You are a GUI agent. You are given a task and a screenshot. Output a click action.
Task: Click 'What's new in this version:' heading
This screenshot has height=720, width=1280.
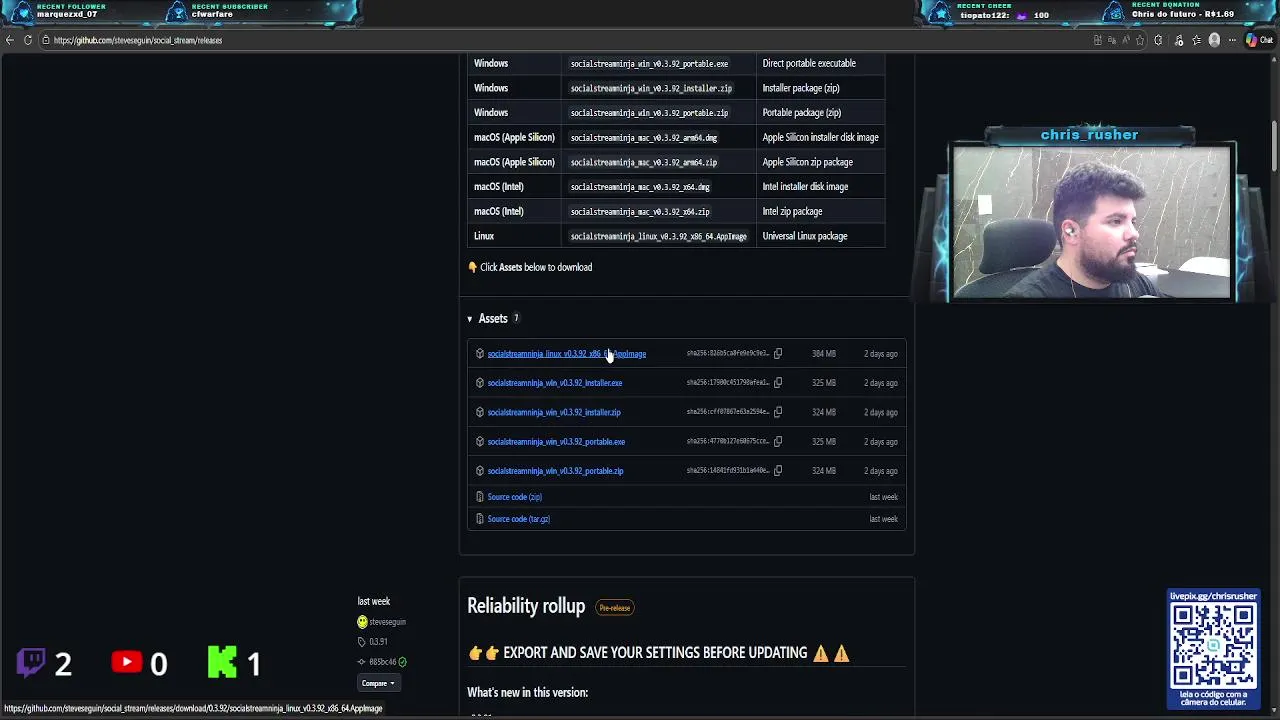tap(527, 692)
